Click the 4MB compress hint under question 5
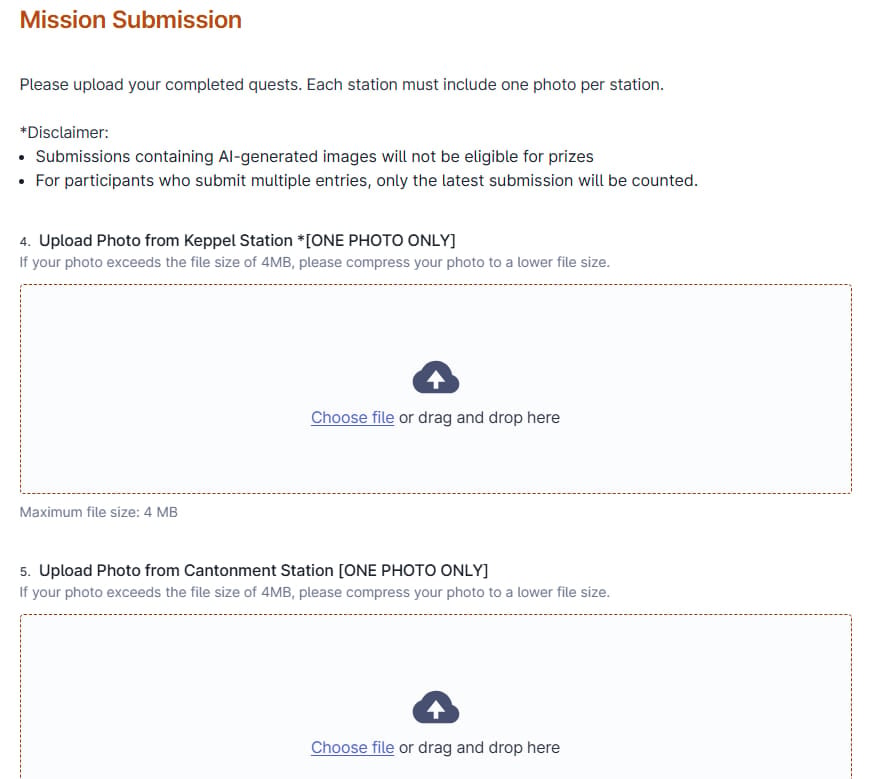Image resolution: width=878 pixels, height=779 pixels. (315, 592)
